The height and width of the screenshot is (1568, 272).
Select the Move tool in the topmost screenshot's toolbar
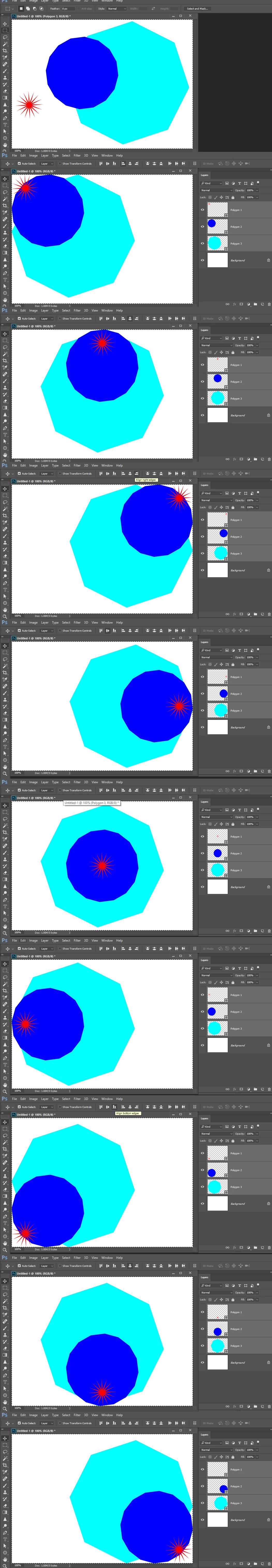5,24
